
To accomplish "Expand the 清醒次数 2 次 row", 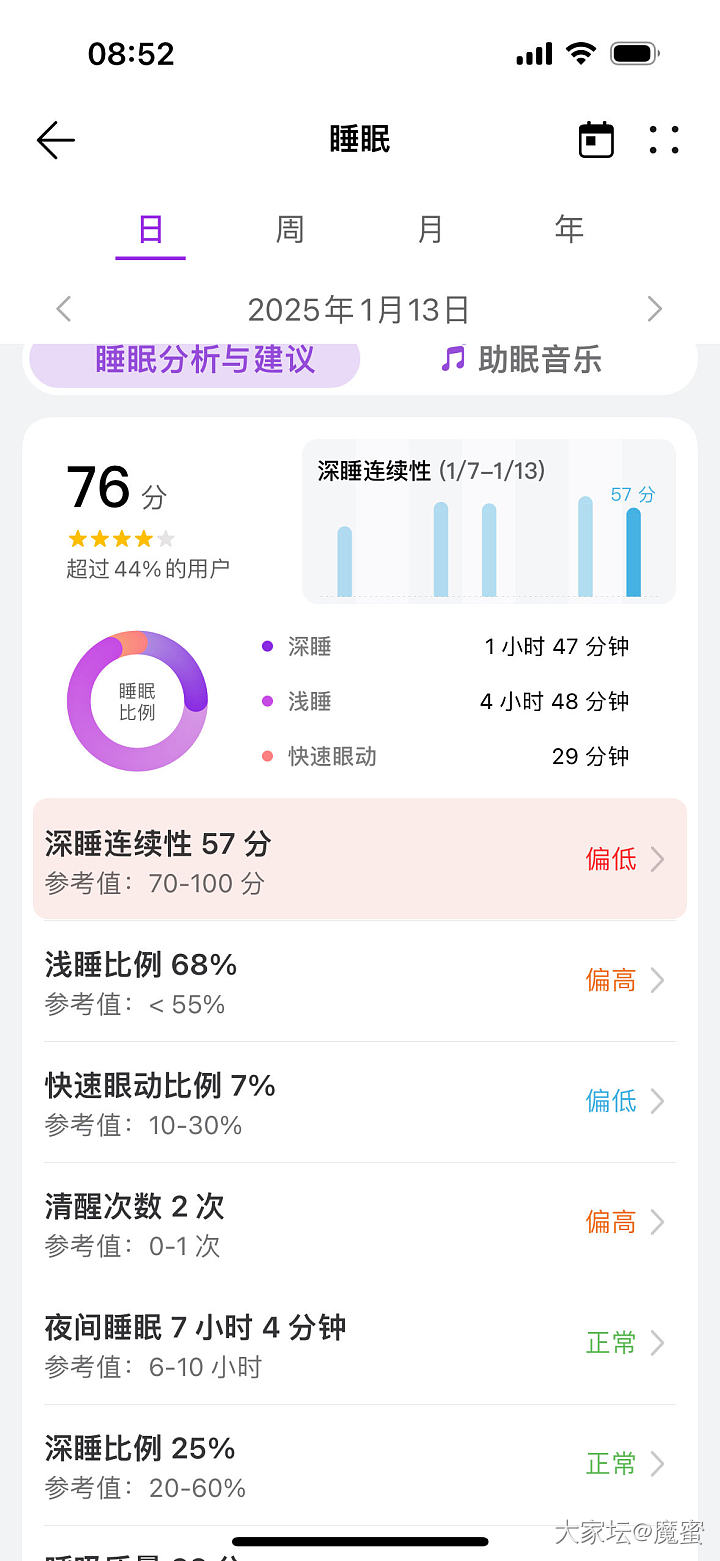I will [360, 1223].
